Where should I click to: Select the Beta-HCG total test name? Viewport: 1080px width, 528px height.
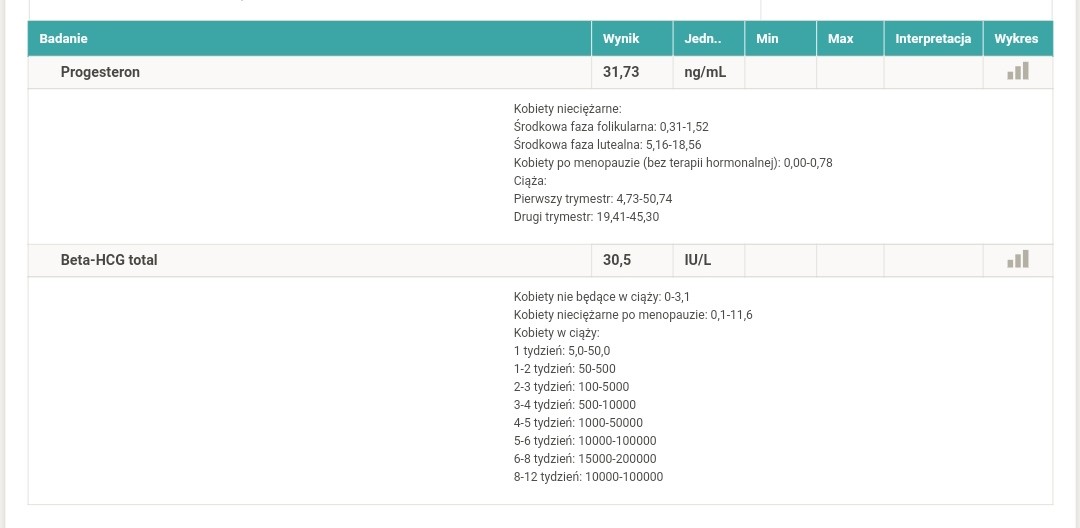coord(109,260)
